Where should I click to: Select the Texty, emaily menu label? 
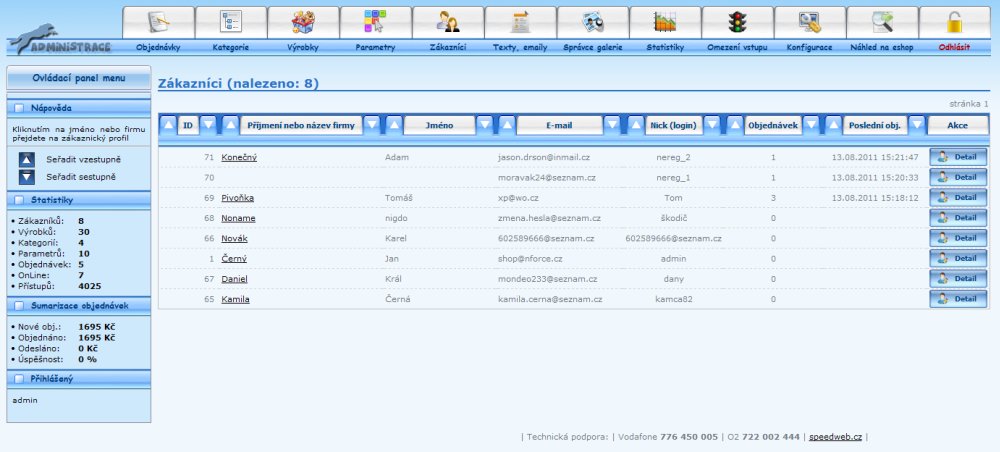(520, 47)
